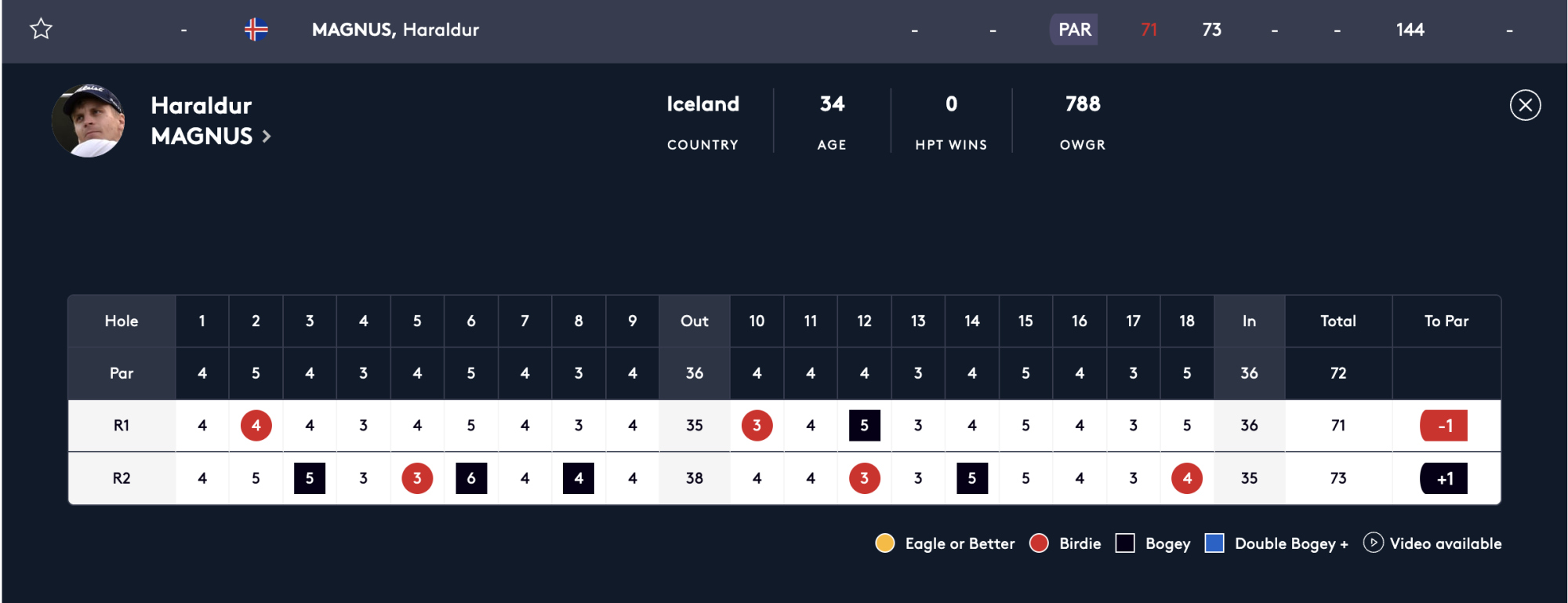The width and height of the screenshot is (1568, 603).
Task: Click the blue Double Bogey legend square
Action: 1214,543
